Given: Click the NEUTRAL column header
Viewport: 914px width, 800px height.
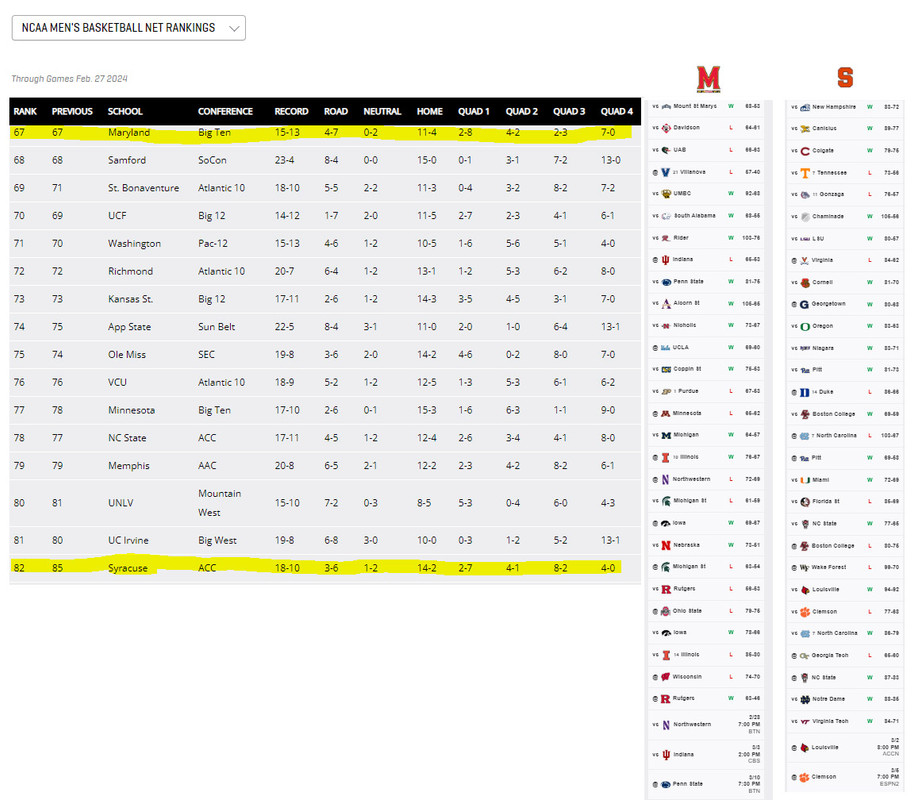Looking at the screenshot, I should (382, 111).
